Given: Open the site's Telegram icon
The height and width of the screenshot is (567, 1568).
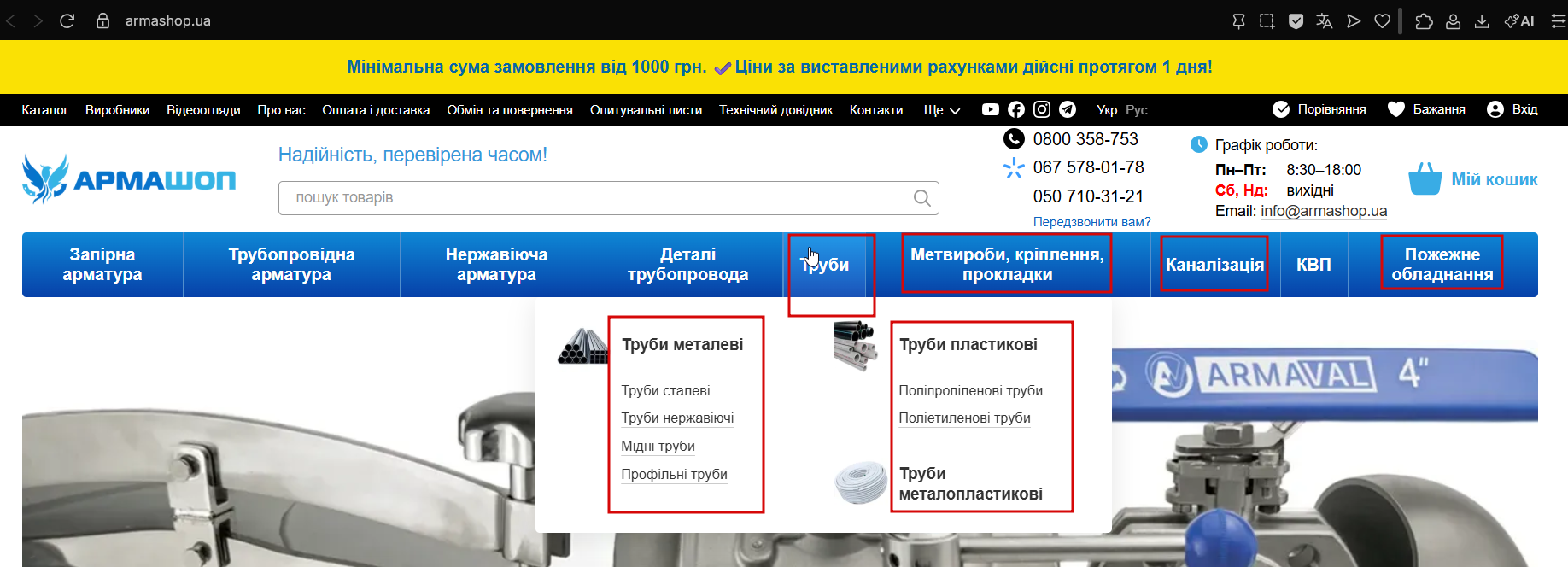Looking at the screenshot, I should [x=1068, y=109].
